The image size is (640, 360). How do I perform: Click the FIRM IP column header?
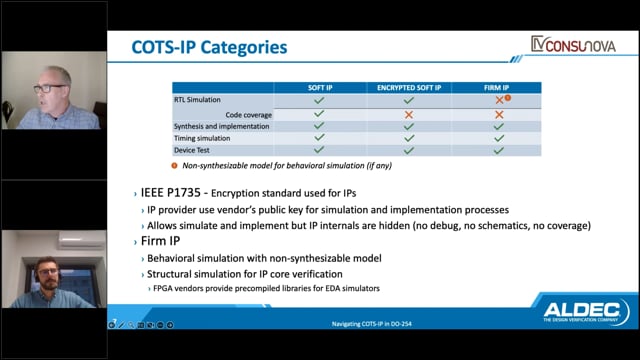496,88
